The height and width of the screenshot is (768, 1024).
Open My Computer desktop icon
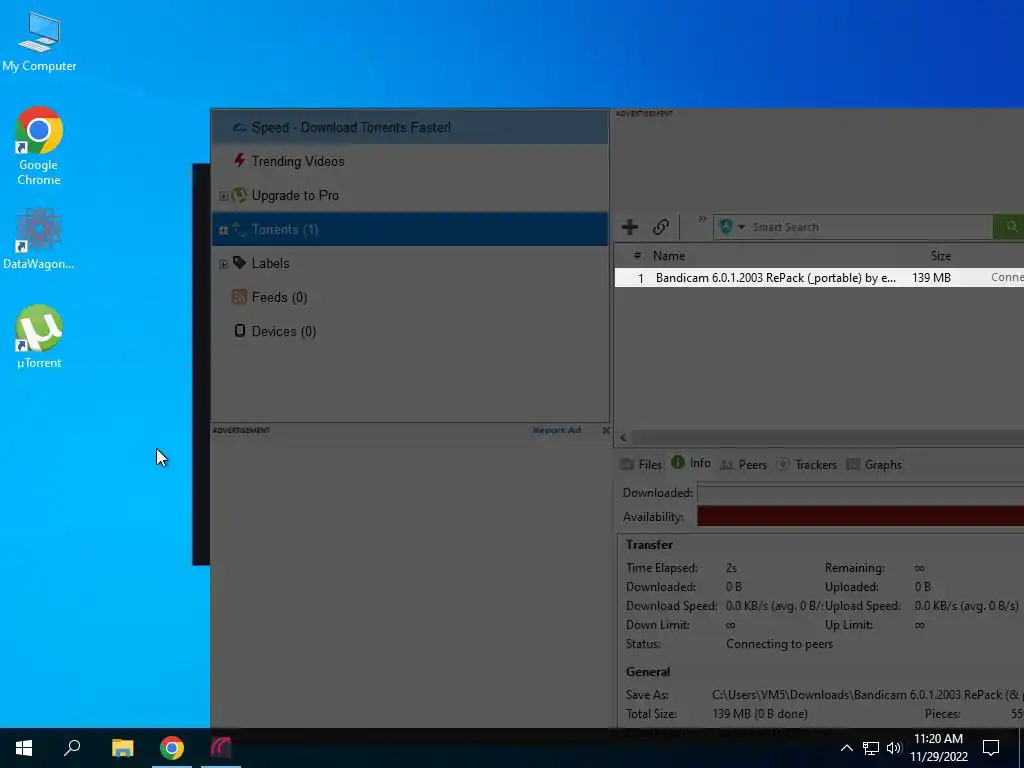(39, 42)
